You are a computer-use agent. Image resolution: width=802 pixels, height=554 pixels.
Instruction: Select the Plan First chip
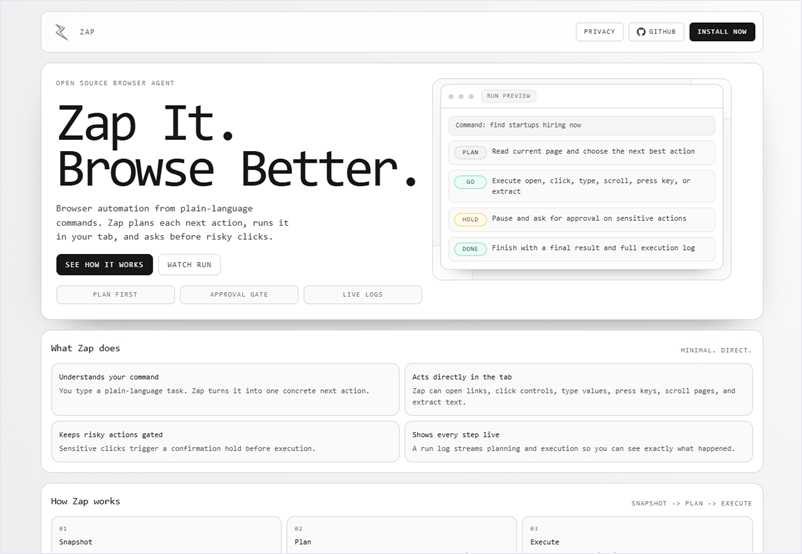click(x=115, y=295)
